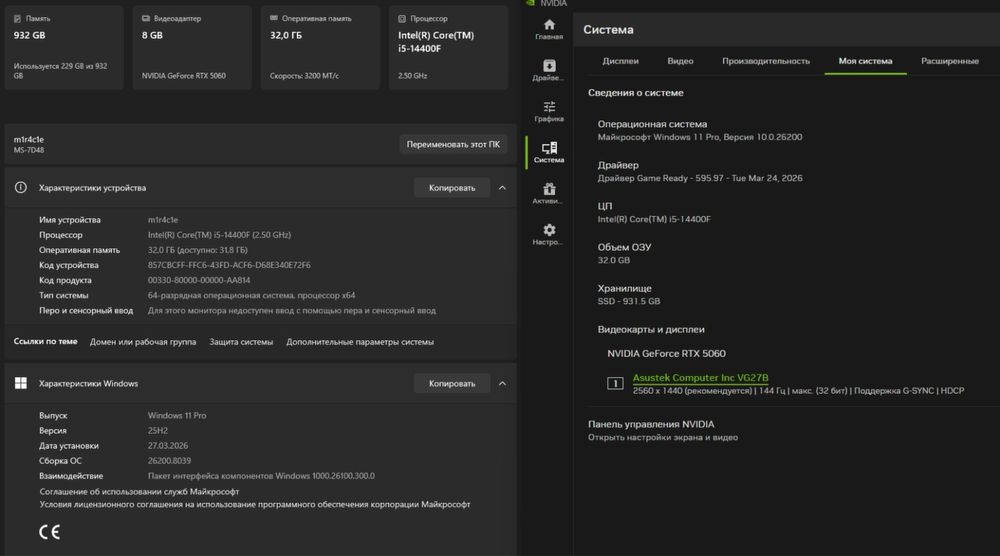The width and height of the screenshot is (1000, 556).
Task: Select Майкрософт Windows 11 Pro version text
Action: [x=700, y=137]
